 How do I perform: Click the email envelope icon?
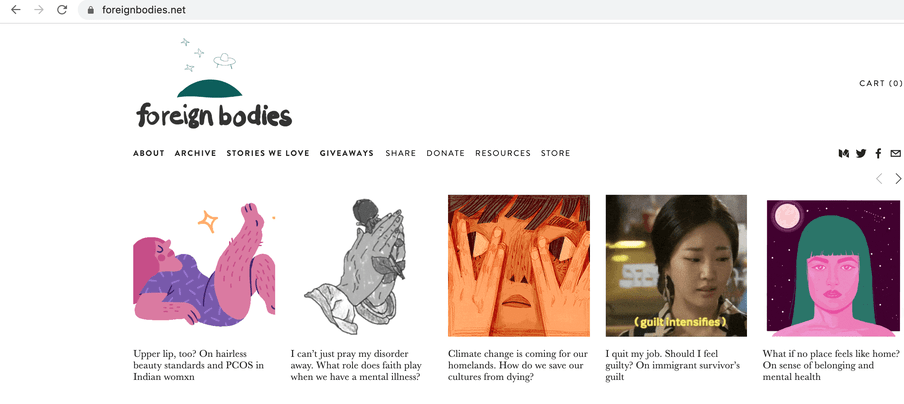895,153
